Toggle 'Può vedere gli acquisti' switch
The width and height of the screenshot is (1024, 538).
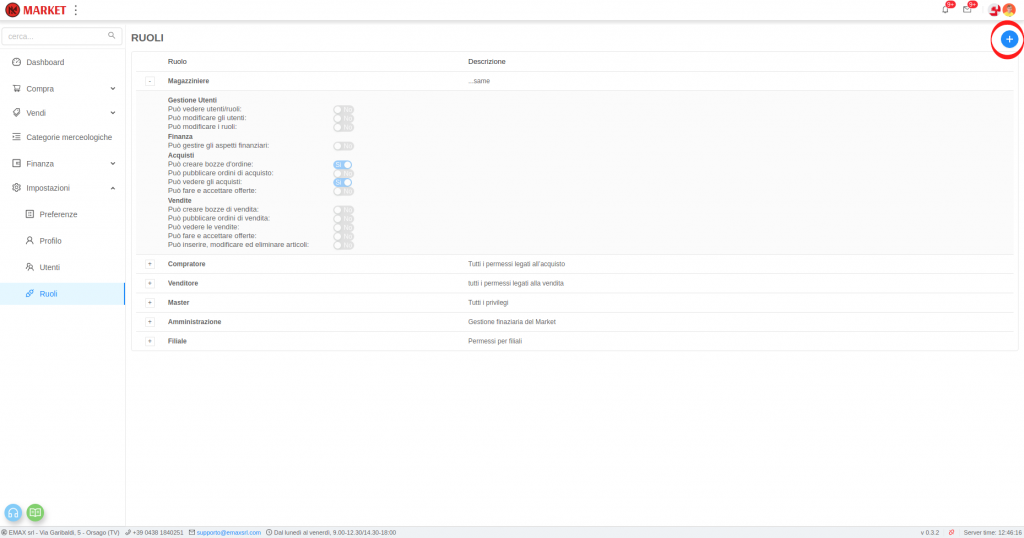pyautogui.click(x=343, y=182)
